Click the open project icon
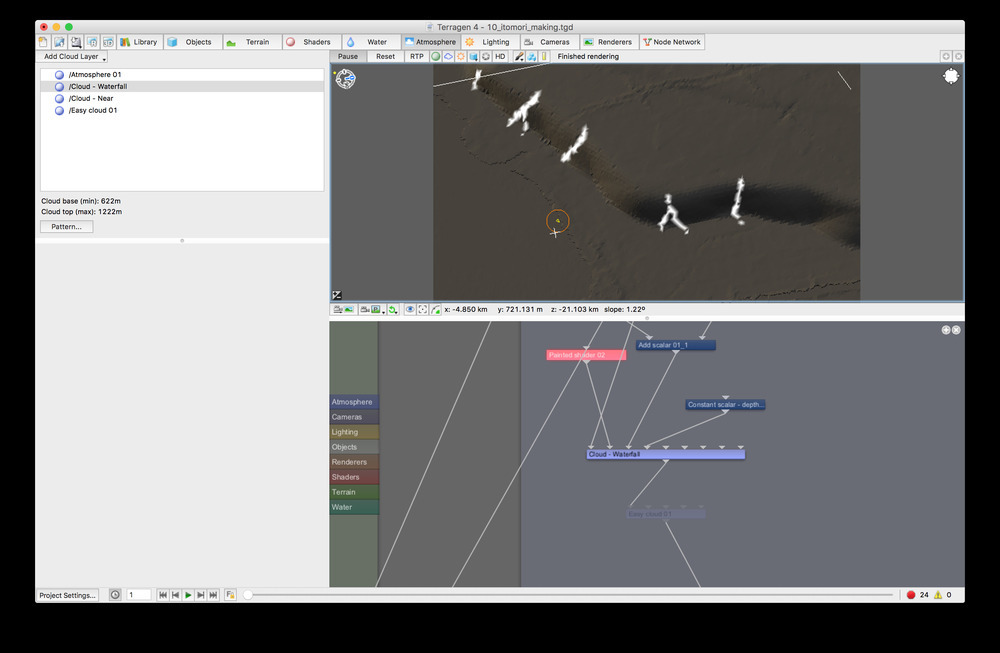This screenshot has width=1000, height=653. [59, 42]
